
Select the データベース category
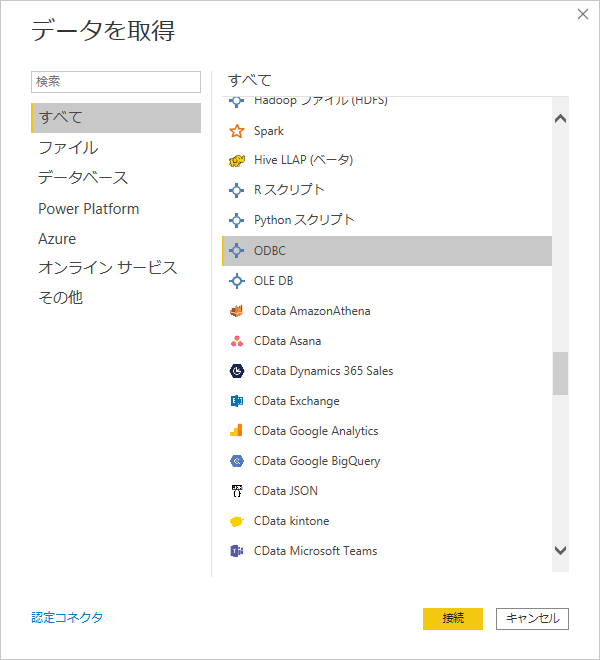[x=83, y=178]
